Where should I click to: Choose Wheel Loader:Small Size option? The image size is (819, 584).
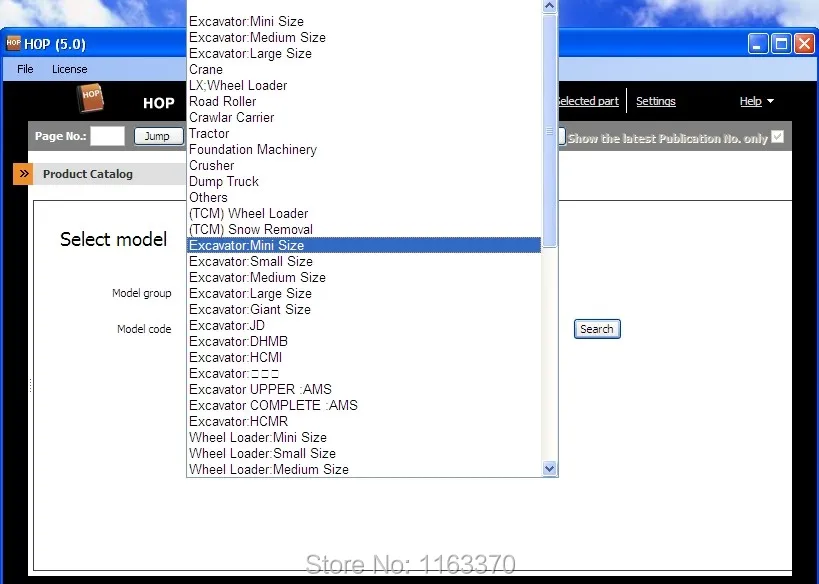tap(364, 453)
